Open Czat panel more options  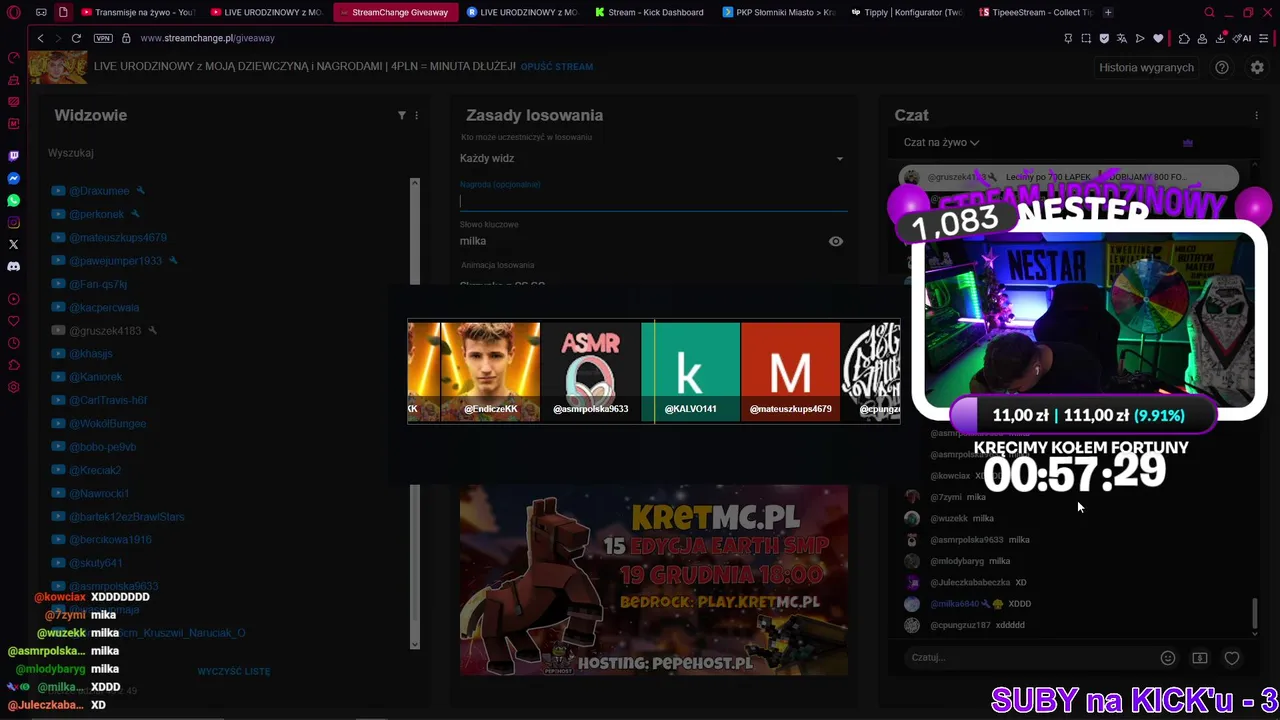click(x=1257, y=115)
